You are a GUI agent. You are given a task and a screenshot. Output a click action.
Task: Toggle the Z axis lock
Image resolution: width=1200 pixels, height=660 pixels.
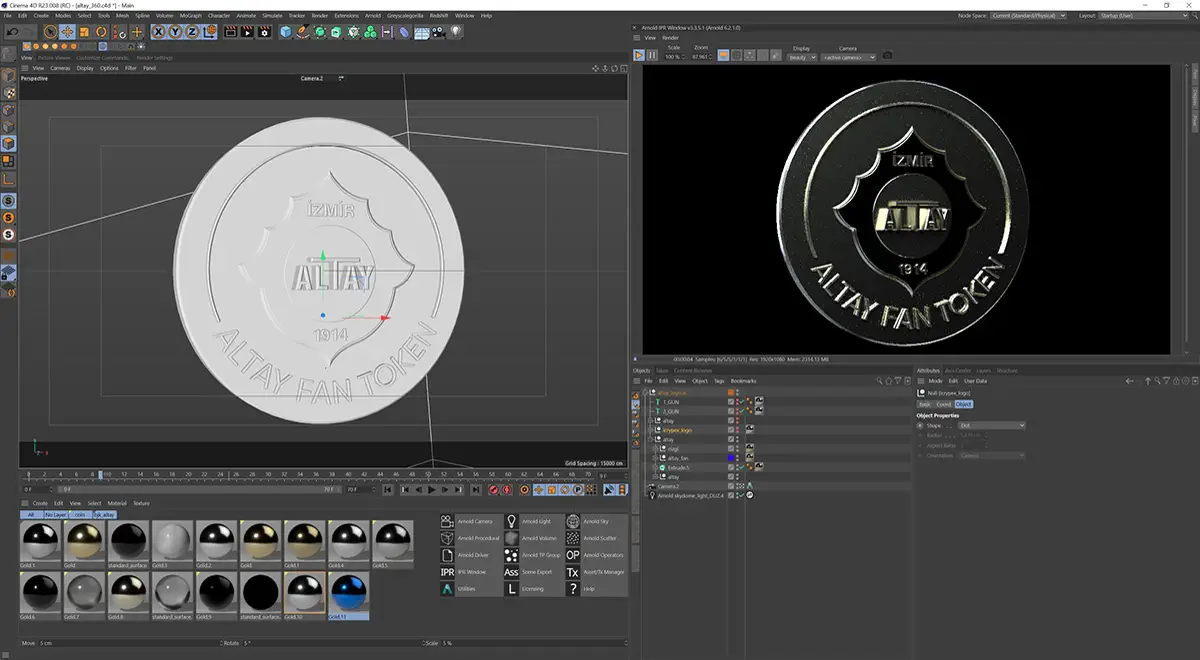click(x=192, y=32)
